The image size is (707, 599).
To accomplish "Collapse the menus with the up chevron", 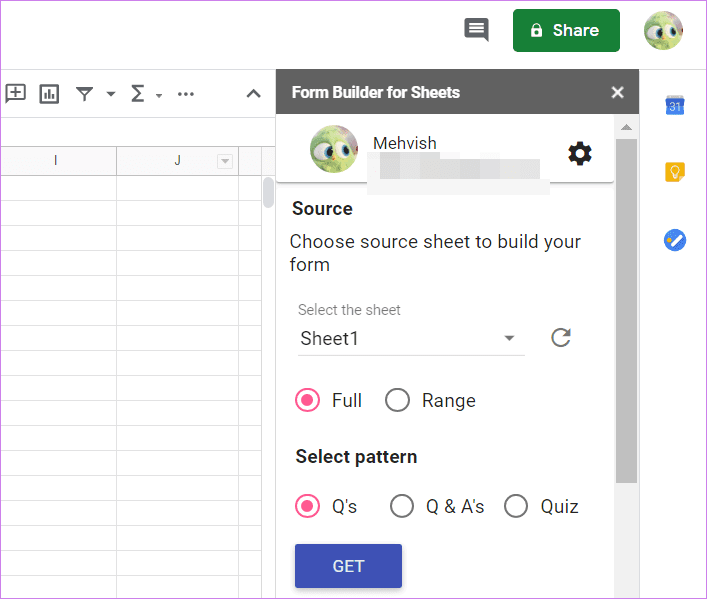I will coord(253,94).
